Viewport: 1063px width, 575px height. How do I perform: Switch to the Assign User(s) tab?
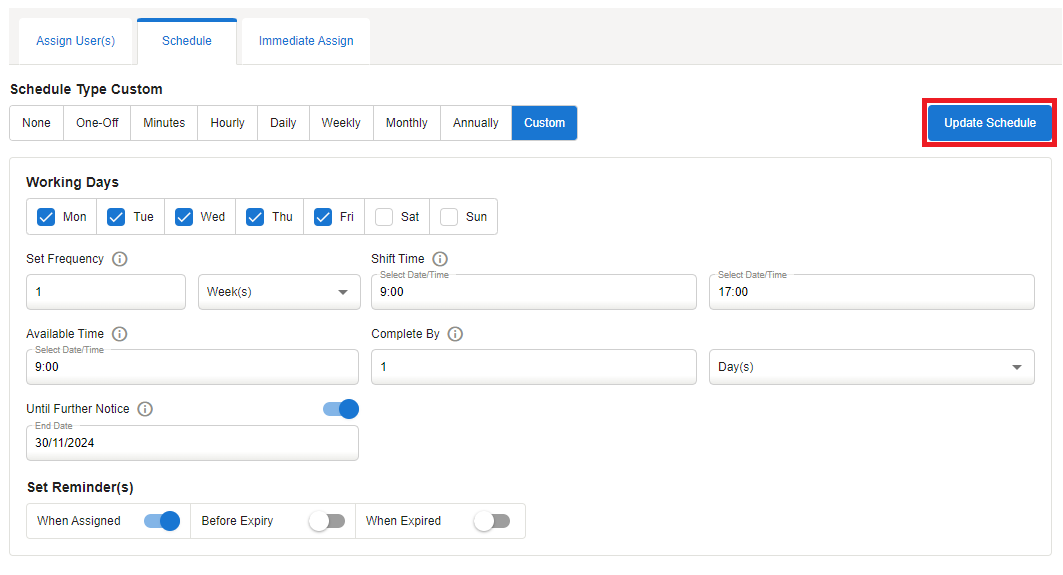76,41
